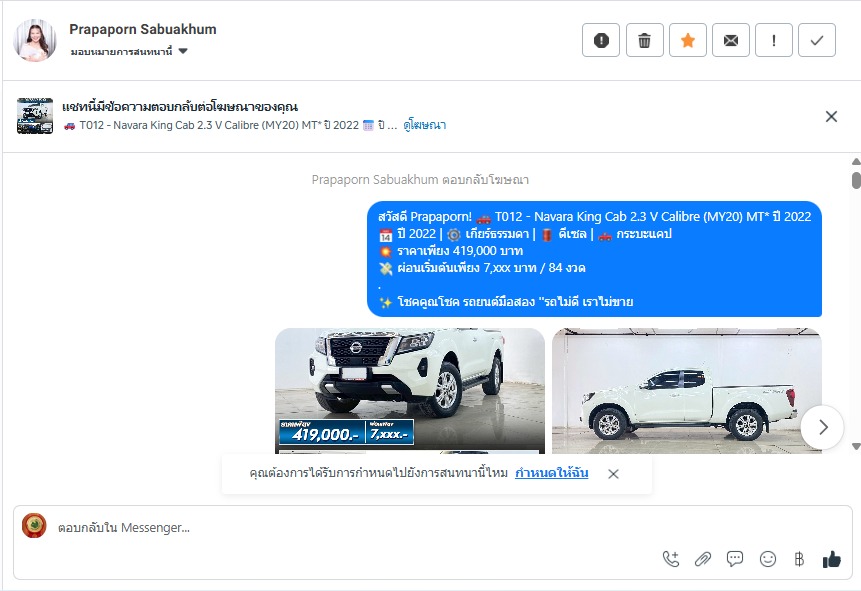Viewport: 861px width, 591px height.
Task: Open the side-view white pickup photo
Action: click(686, 391)
